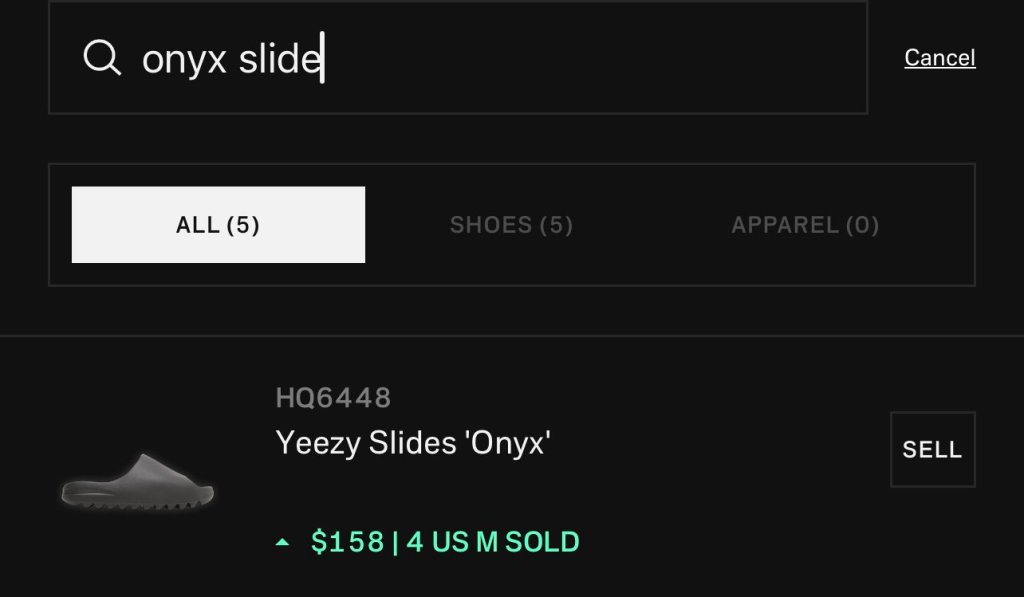Click the "SOLD" word in price line

542,542
